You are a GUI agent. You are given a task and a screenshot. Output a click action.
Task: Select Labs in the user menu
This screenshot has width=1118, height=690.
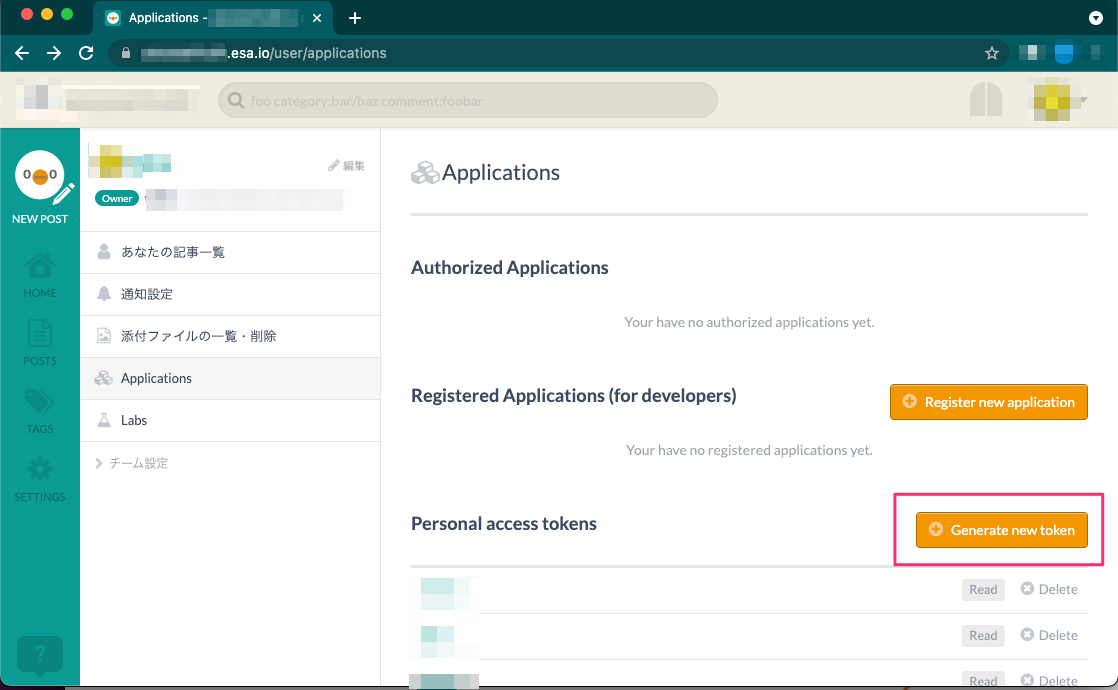pos(133,420)
